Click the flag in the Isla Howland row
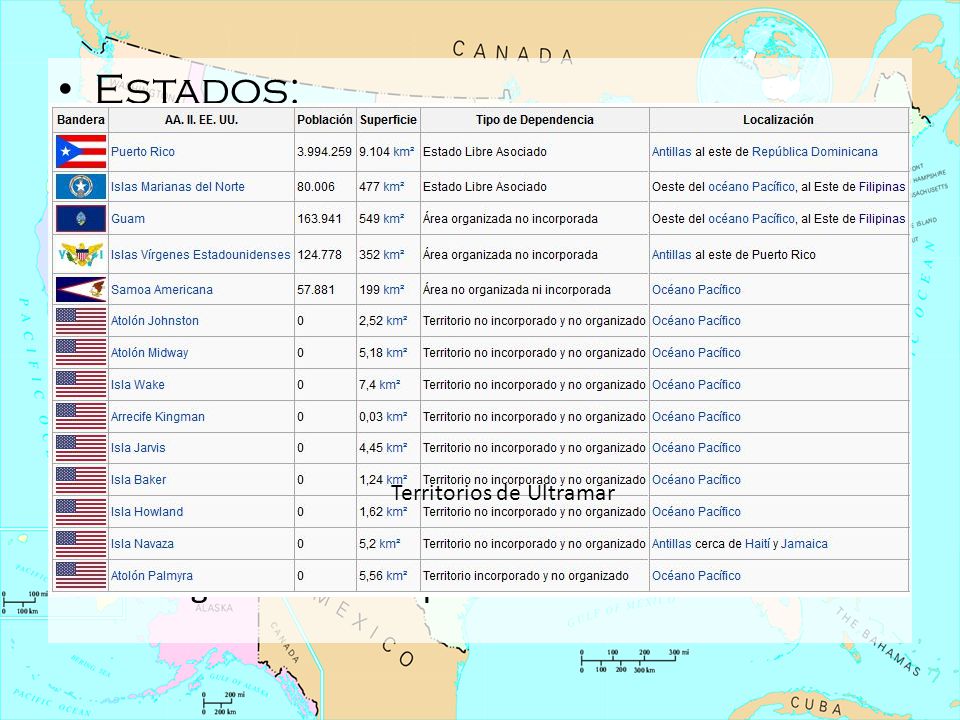The width and height of the screenshot is (960, 720). pyautogui.click(x=81, y=512)
